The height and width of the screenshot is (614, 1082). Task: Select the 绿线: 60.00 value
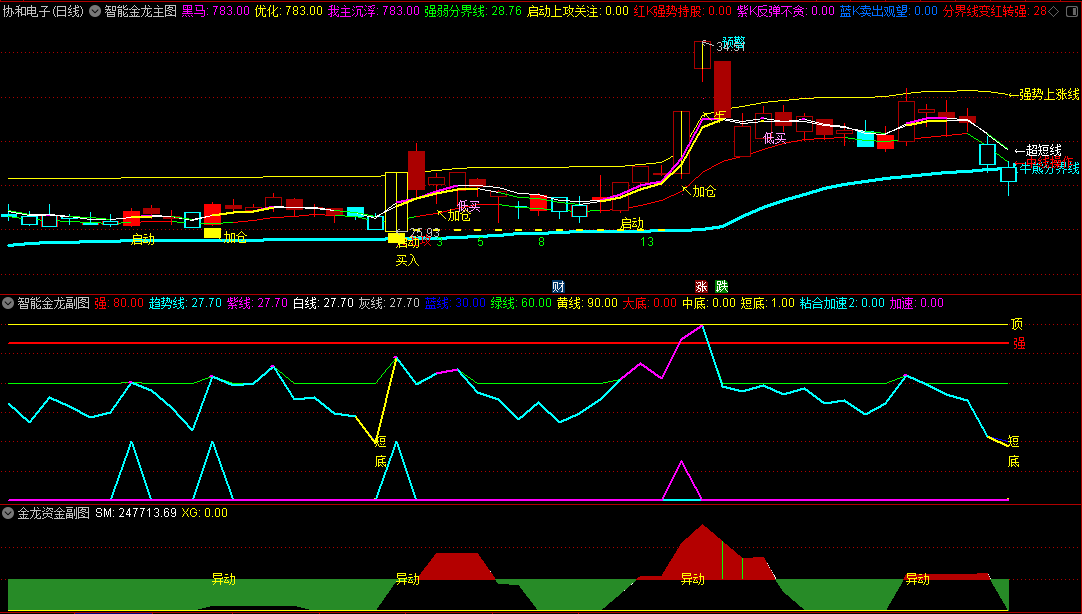coord(521,303)
